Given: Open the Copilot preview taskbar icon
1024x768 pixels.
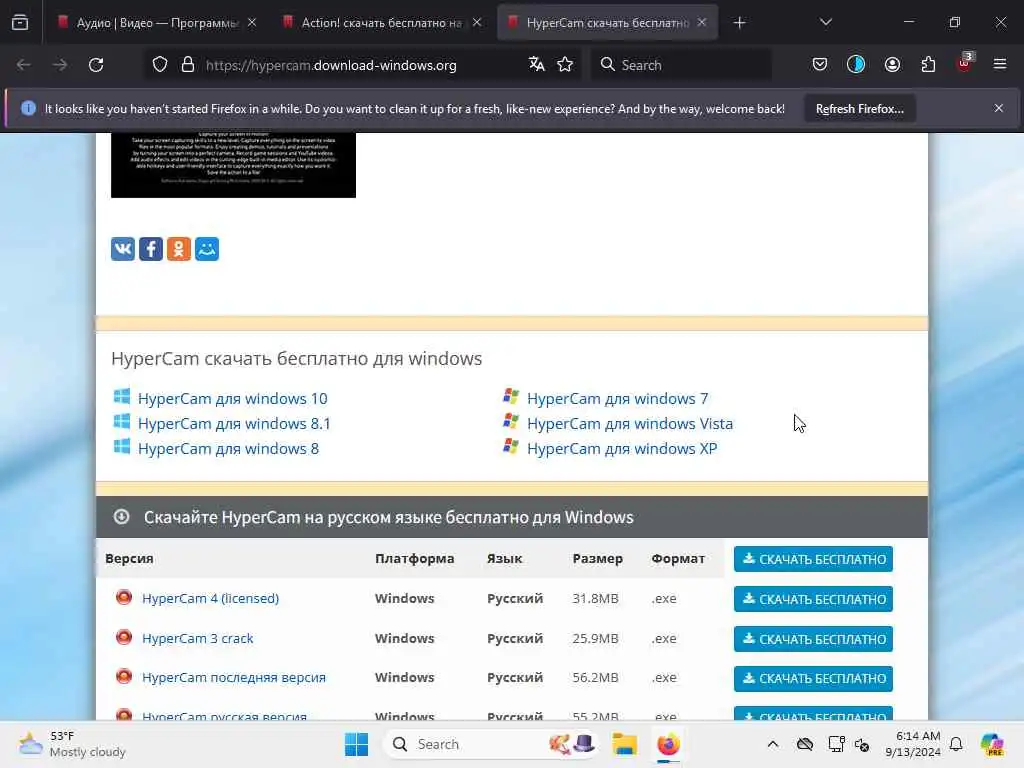Looking at the screenshot, I should pos(992,744).
